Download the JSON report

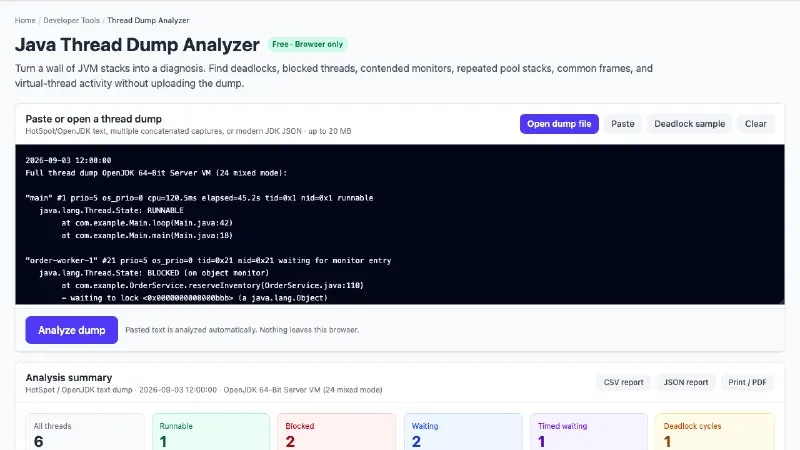(686, 382)
